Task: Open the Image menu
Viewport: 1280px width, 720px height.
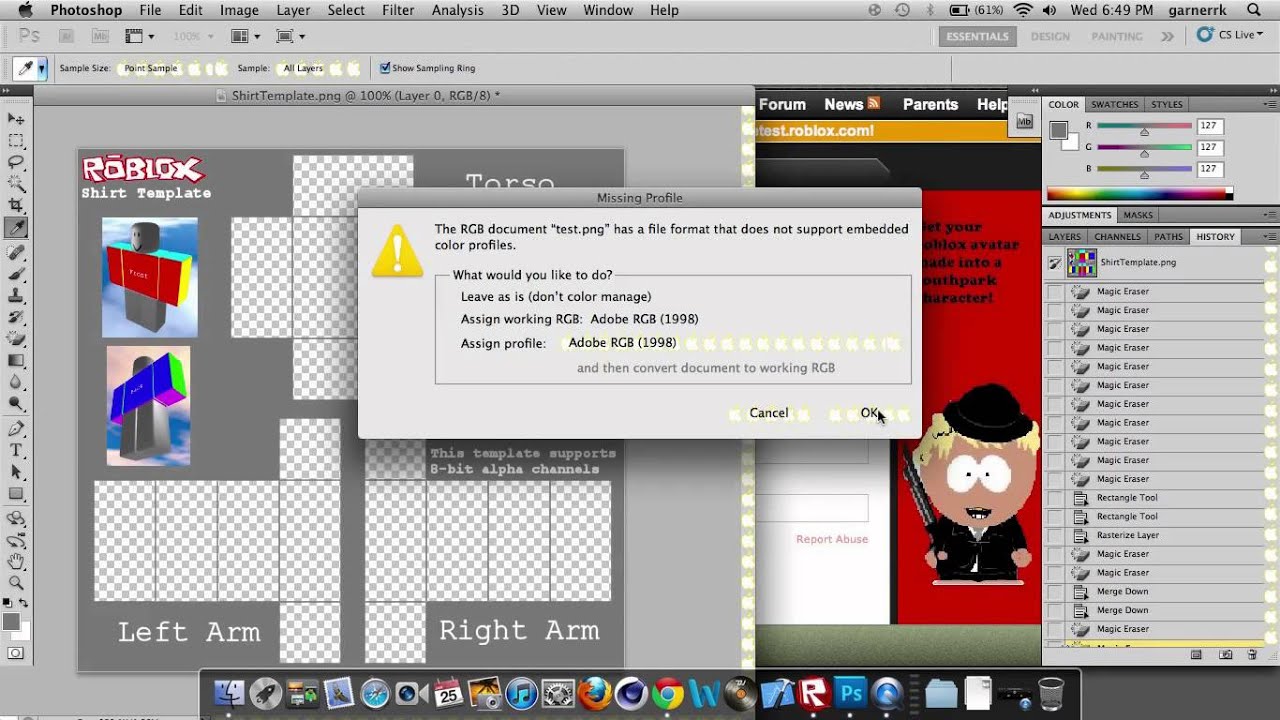Action: (x=239, y=10)
